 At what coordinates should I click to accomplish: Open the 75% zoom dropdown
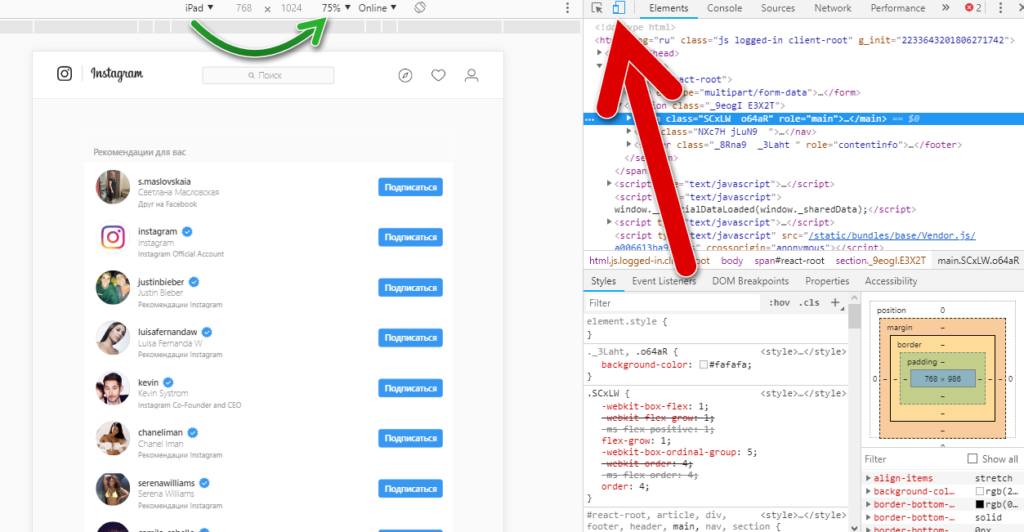[336, 8]
